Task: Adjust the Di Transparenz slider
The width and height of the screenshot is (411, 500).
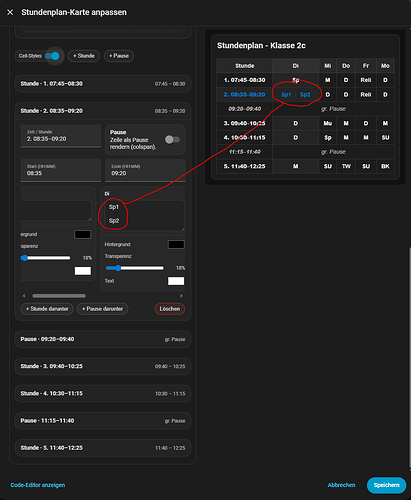Action: [x=135, y=268]
